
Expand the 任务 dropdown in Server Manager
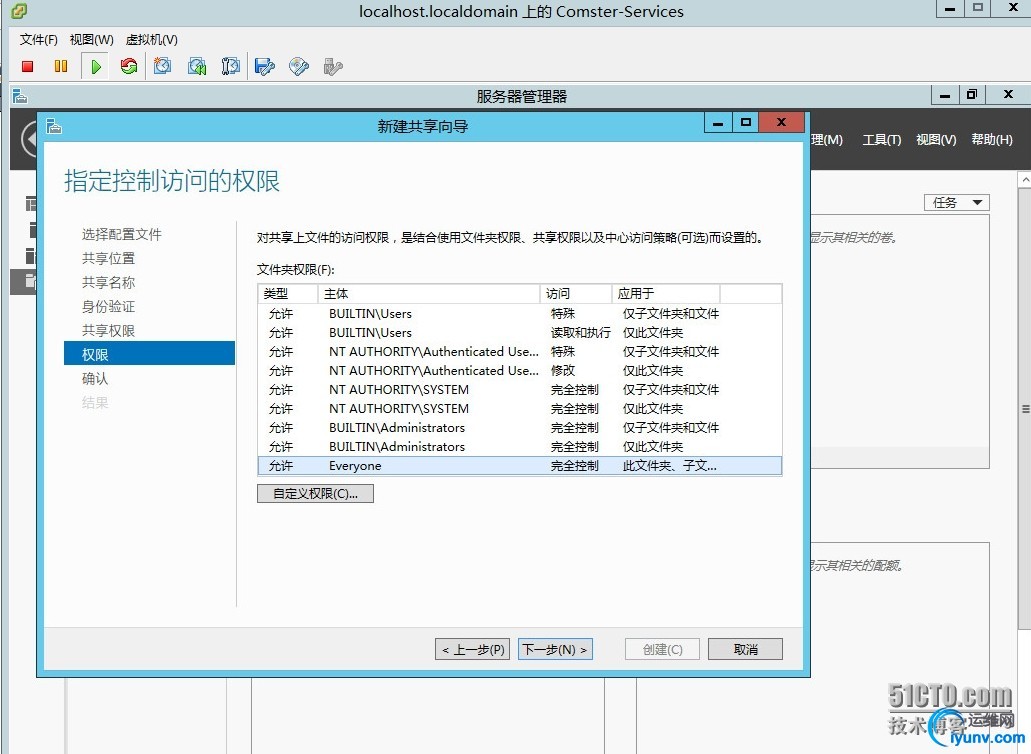[957, 202]
